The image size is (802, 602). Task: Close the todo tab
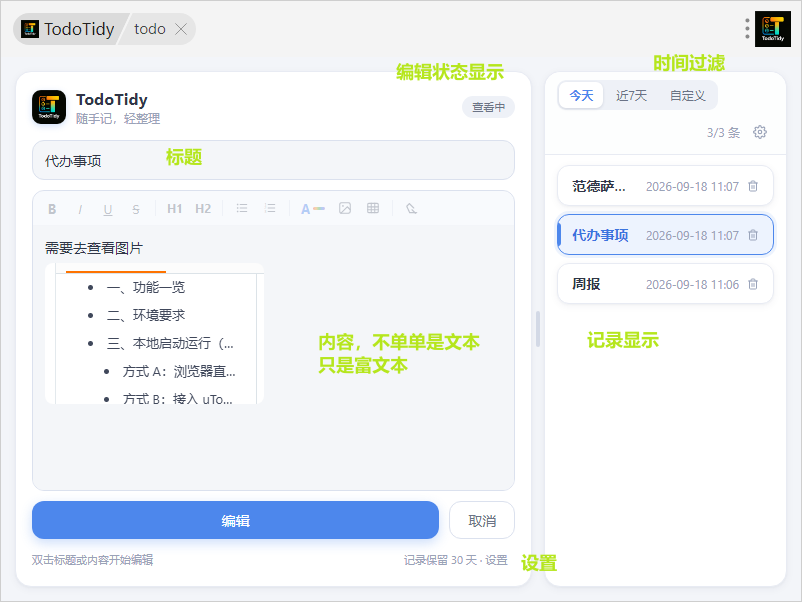181,29
